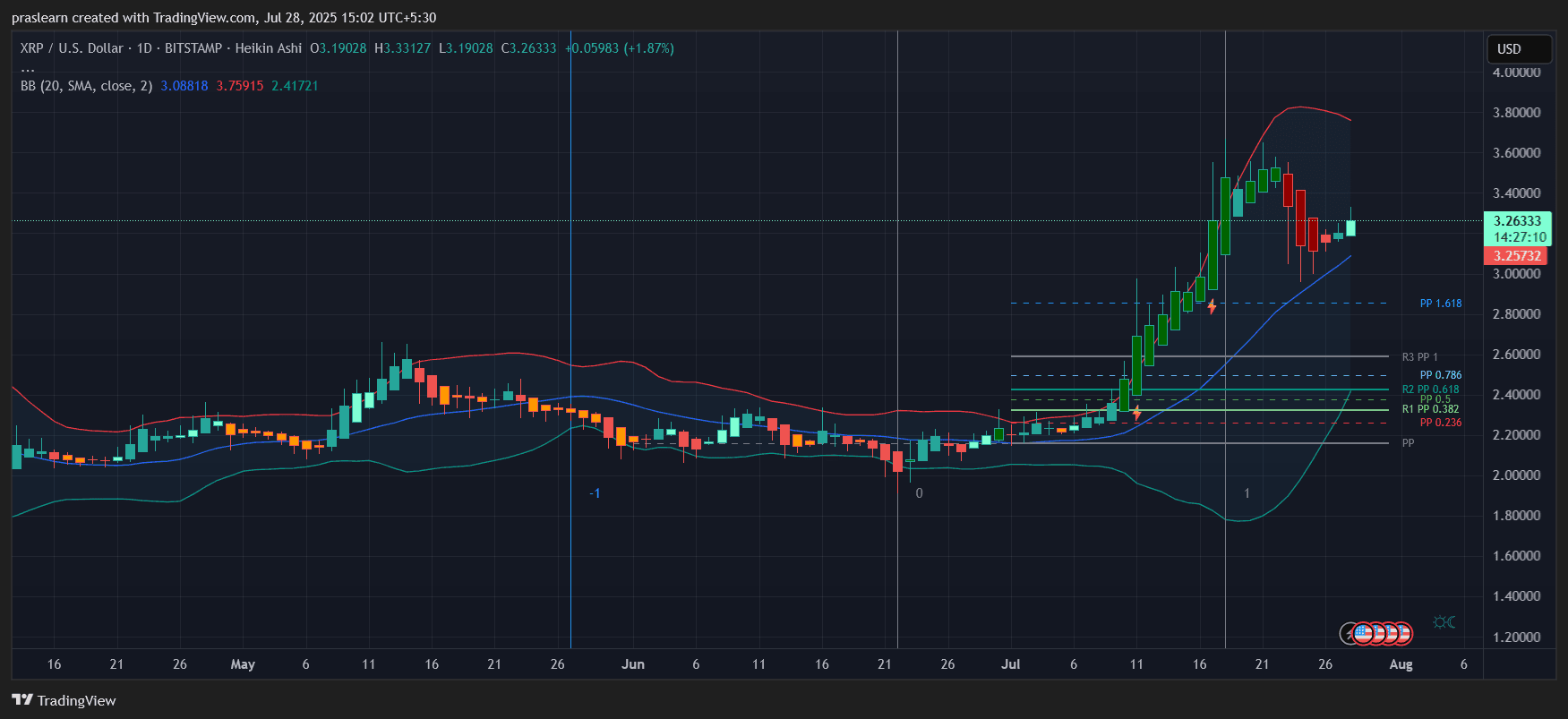This screenshot has width=1568, height=719.
Task: Click the TradingView logo at bottom left
Action: coord(64,700)
